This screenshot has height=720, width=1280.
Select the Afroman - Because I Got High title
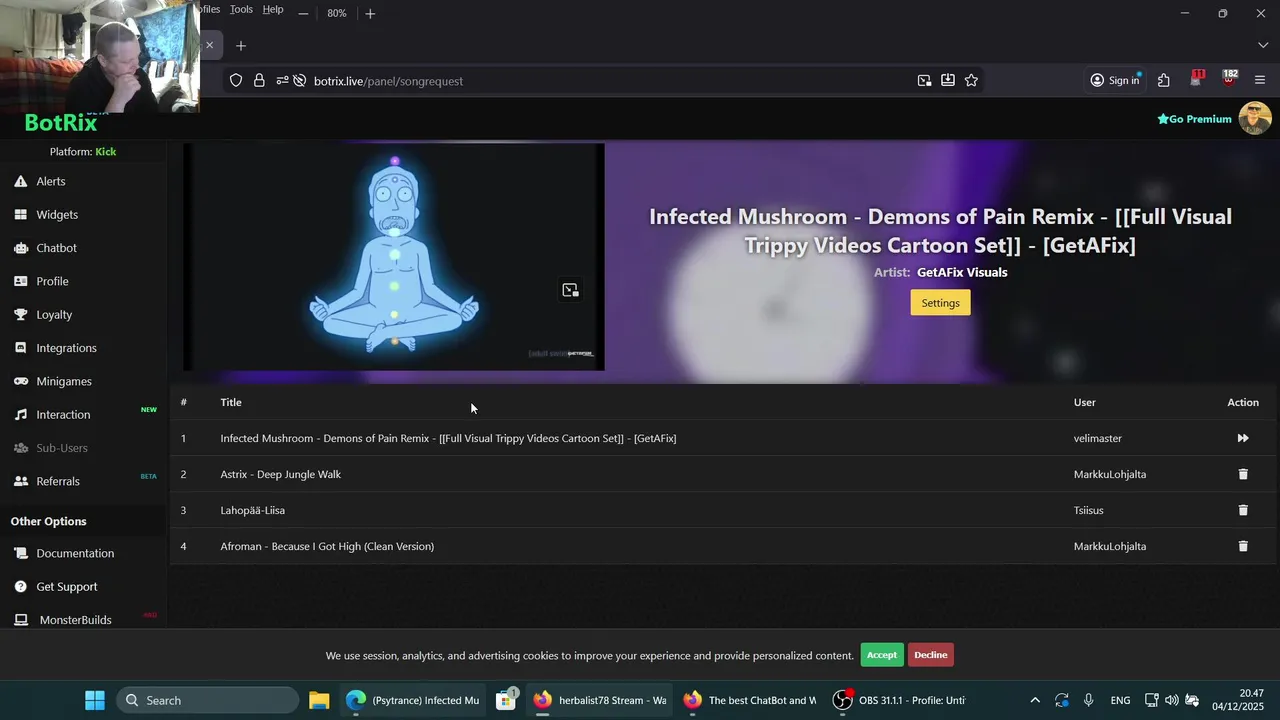(x=327, y=546)
